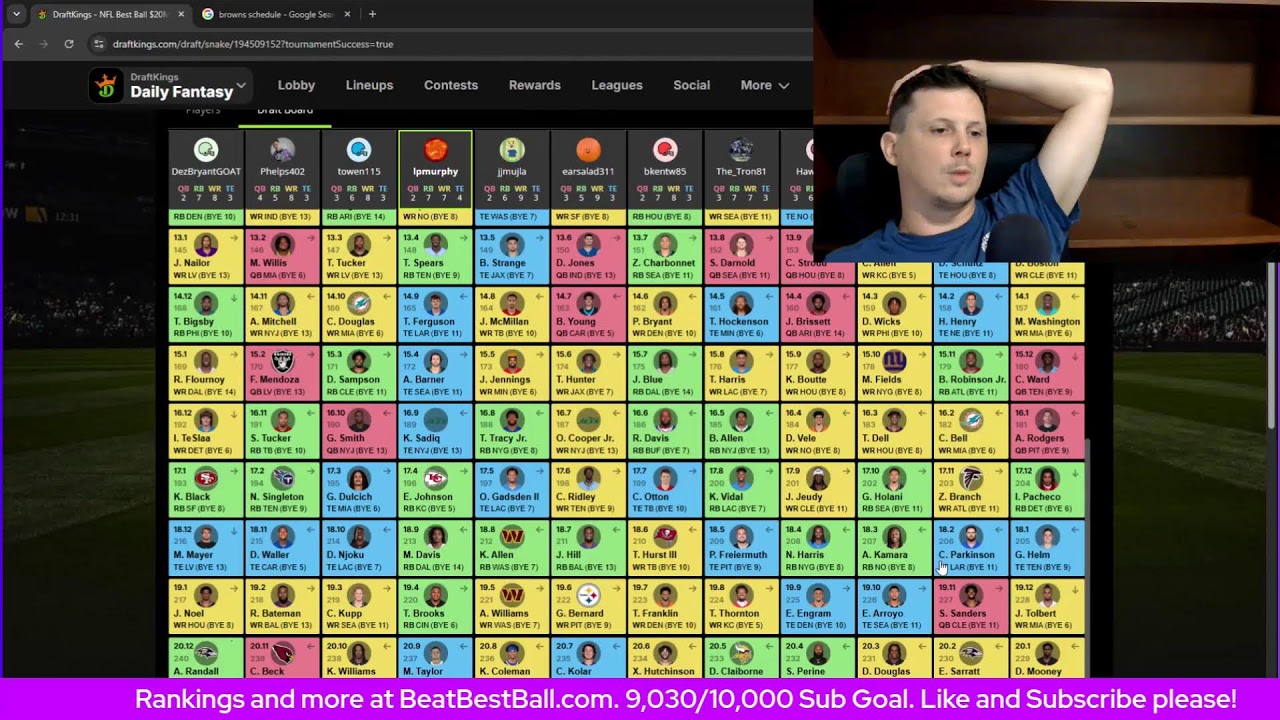The image size is (1280, 720).
Task: Click the Falcons logo on Z. Branch card
Action: [x=970, y=477]
